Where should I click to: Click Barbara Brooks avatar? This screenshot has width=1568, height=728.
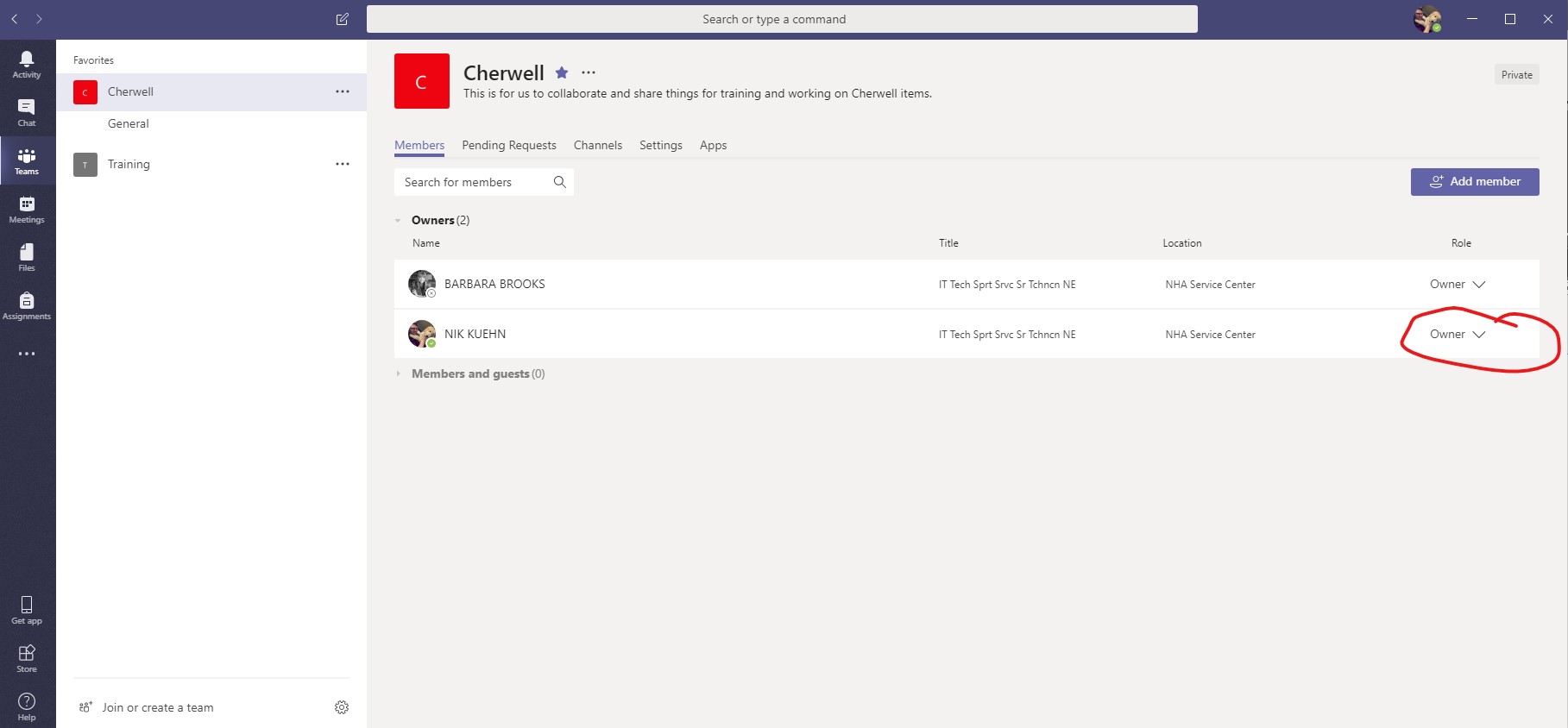422,284
